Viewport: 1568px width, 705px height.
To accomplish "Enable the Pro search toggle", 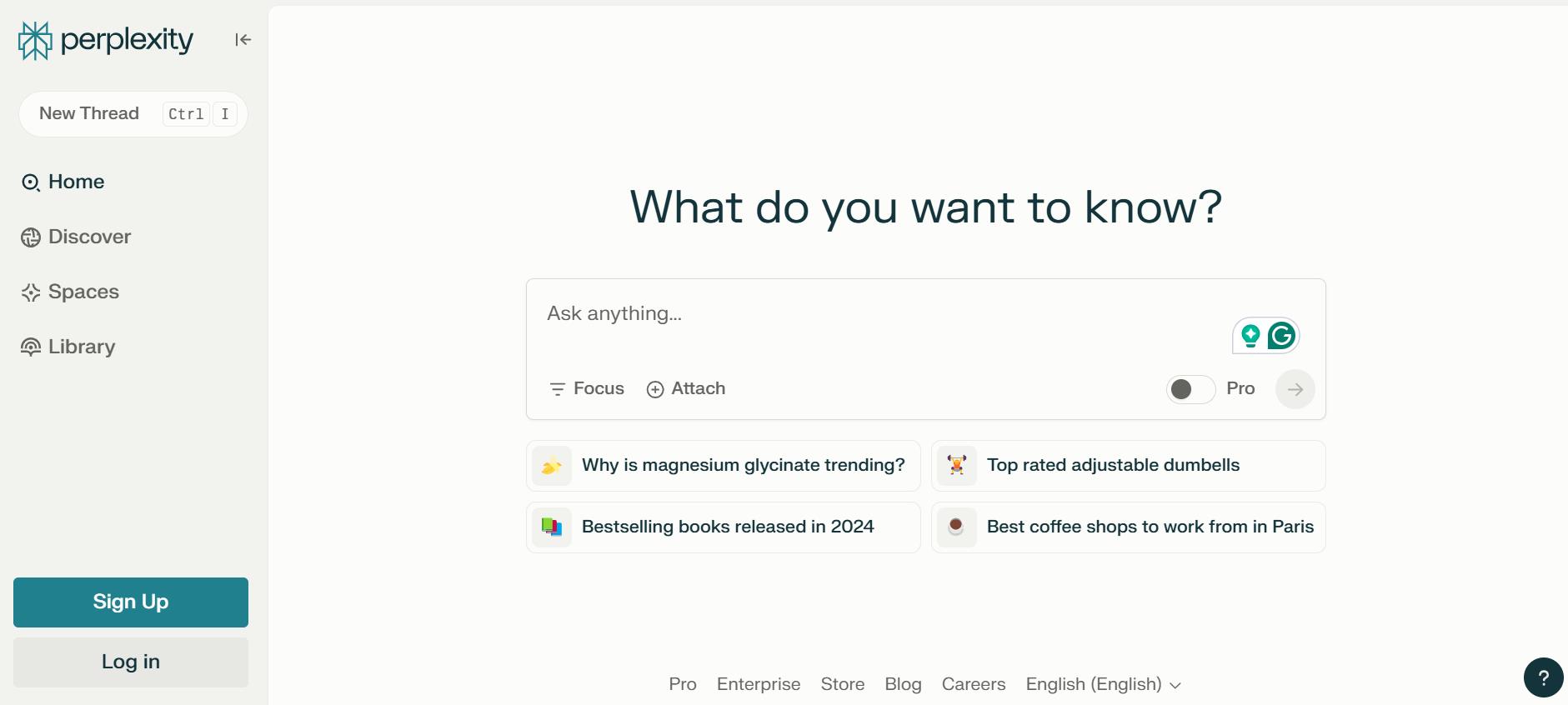I will (1190, 389).
